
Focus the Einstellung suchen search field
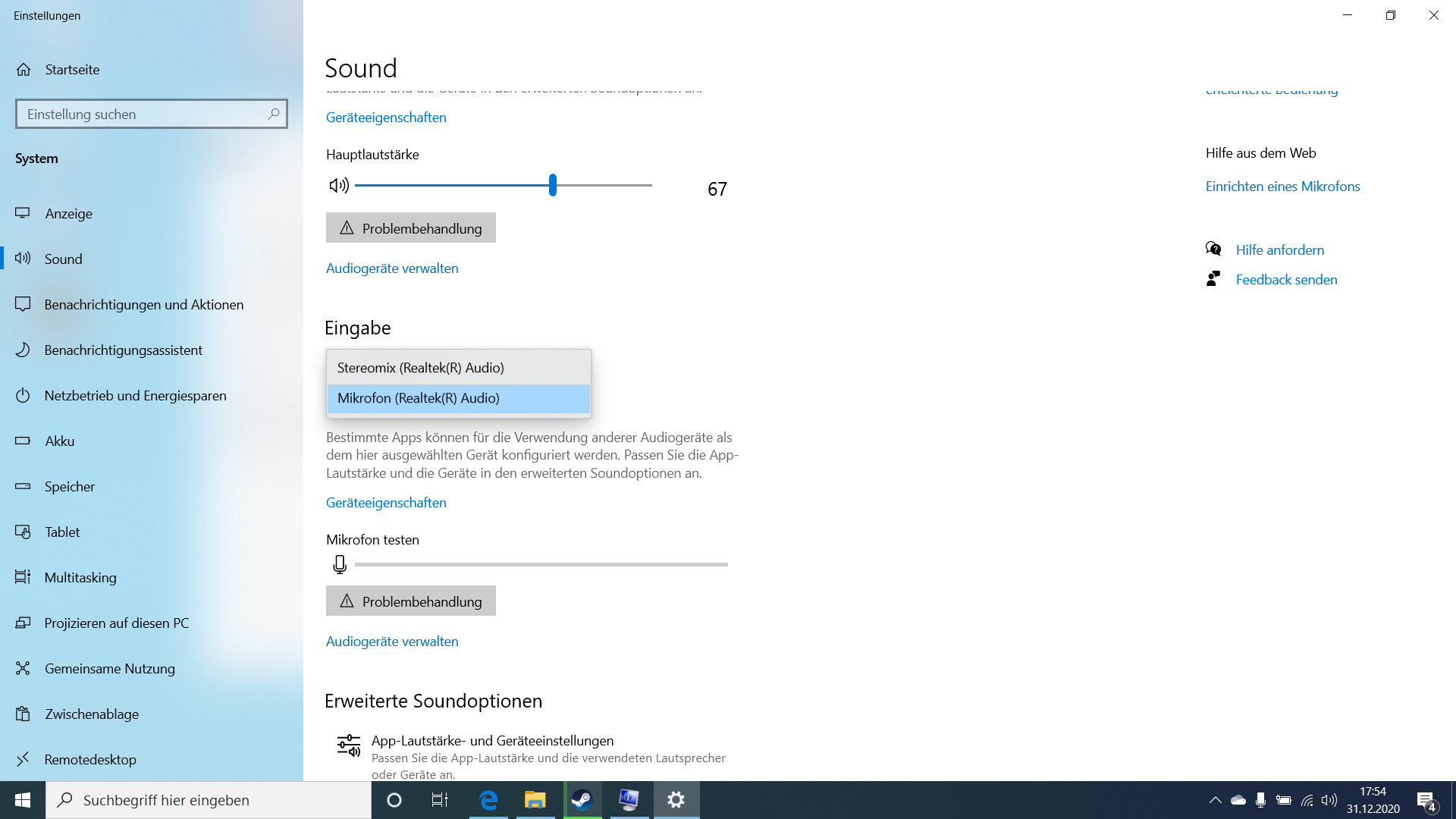(x=152, y=114)
